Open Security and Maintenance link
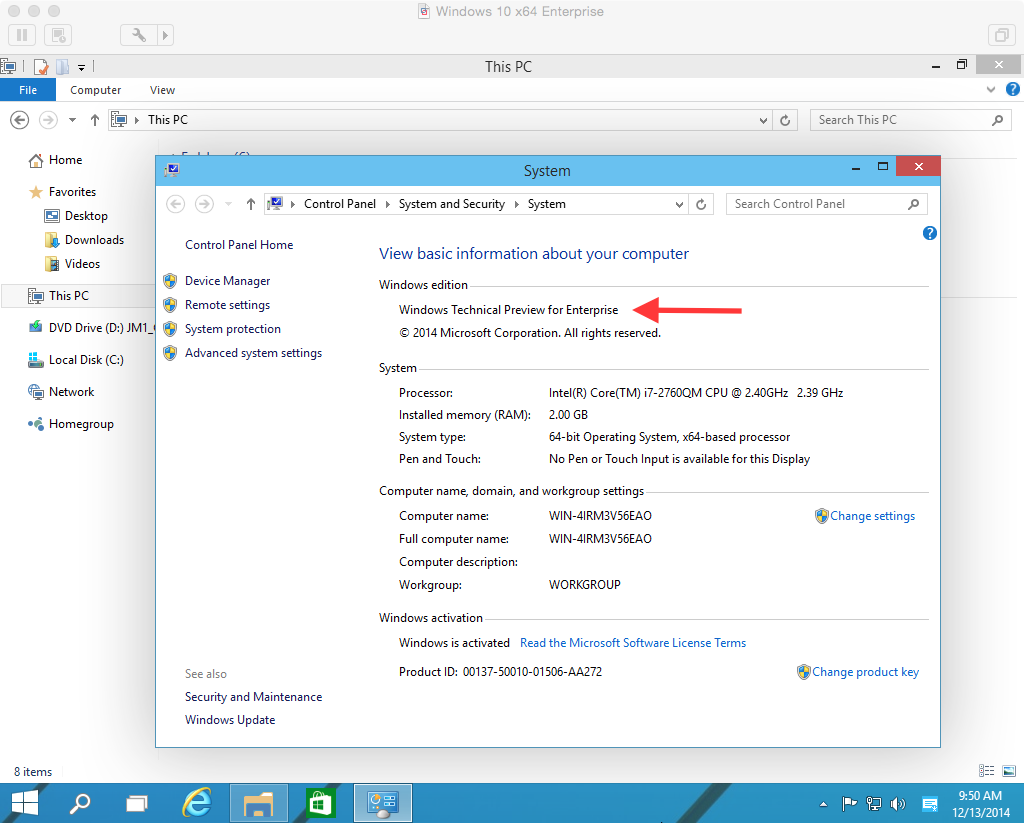 (x=253, y=697)
